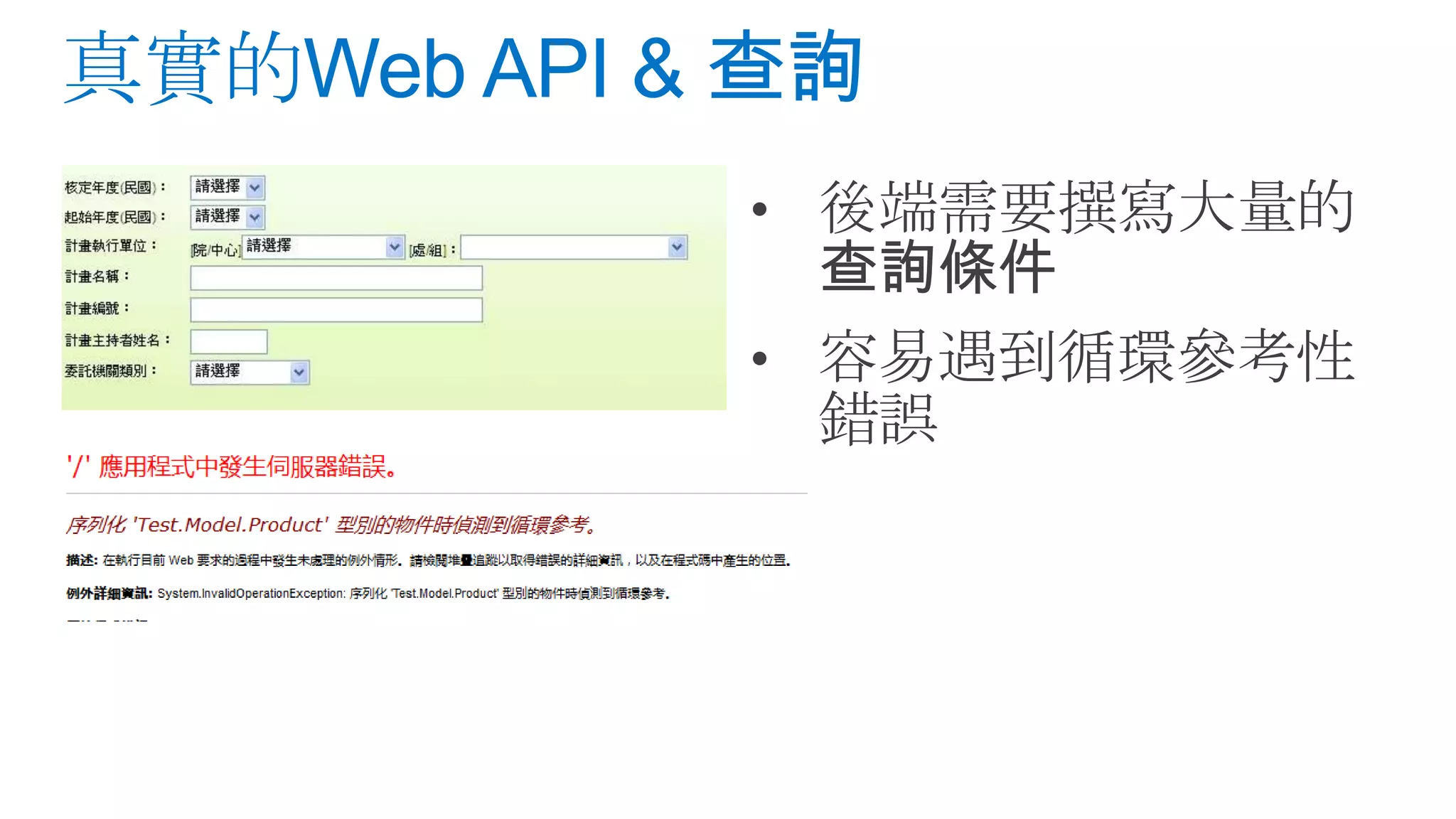This screenshot has height=819, width=1456.
Task: Click the 計畫執行單位 label
Action: click(111, 246)
